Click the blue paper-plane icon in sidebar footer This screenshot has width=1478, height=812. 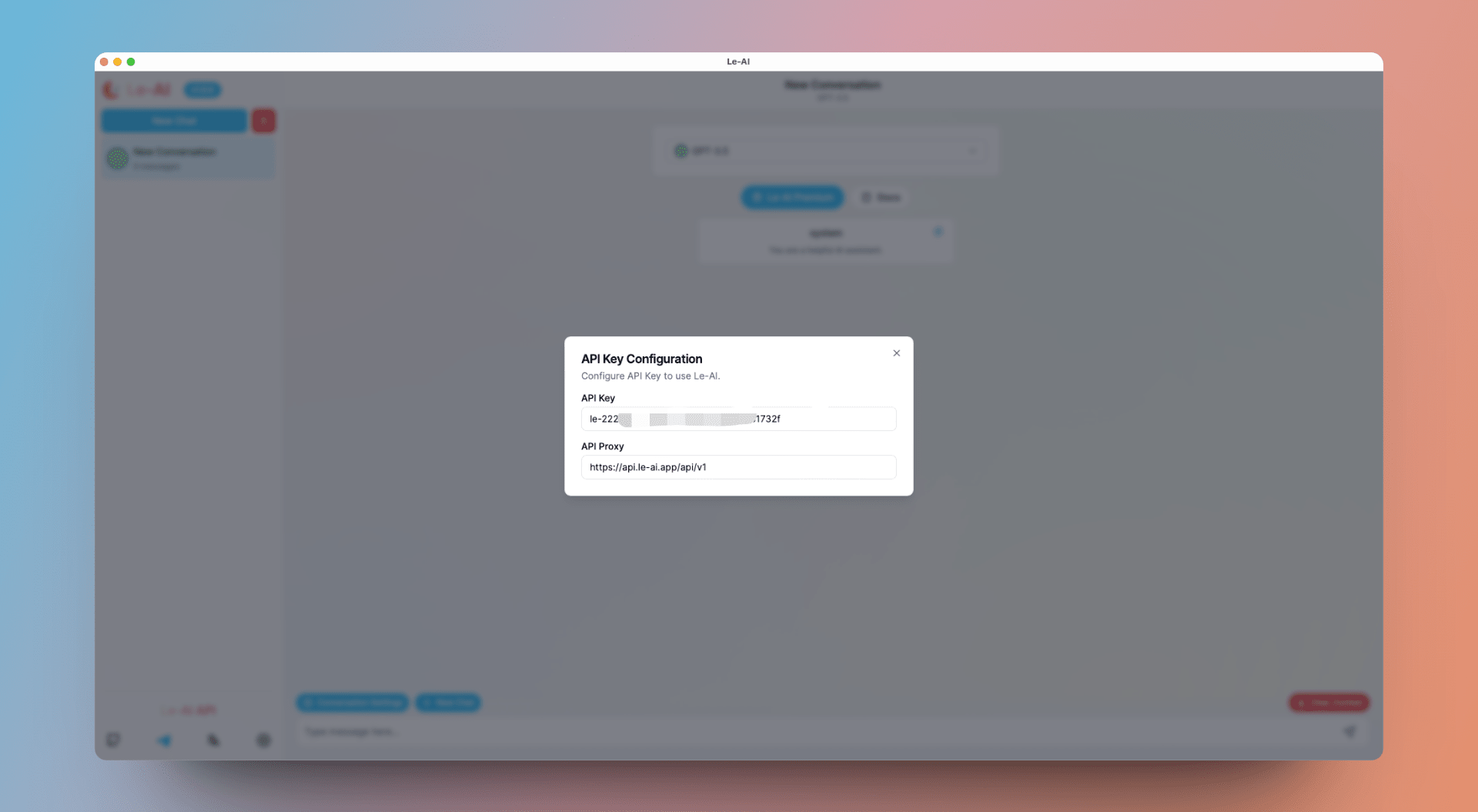tap(164, 740)
